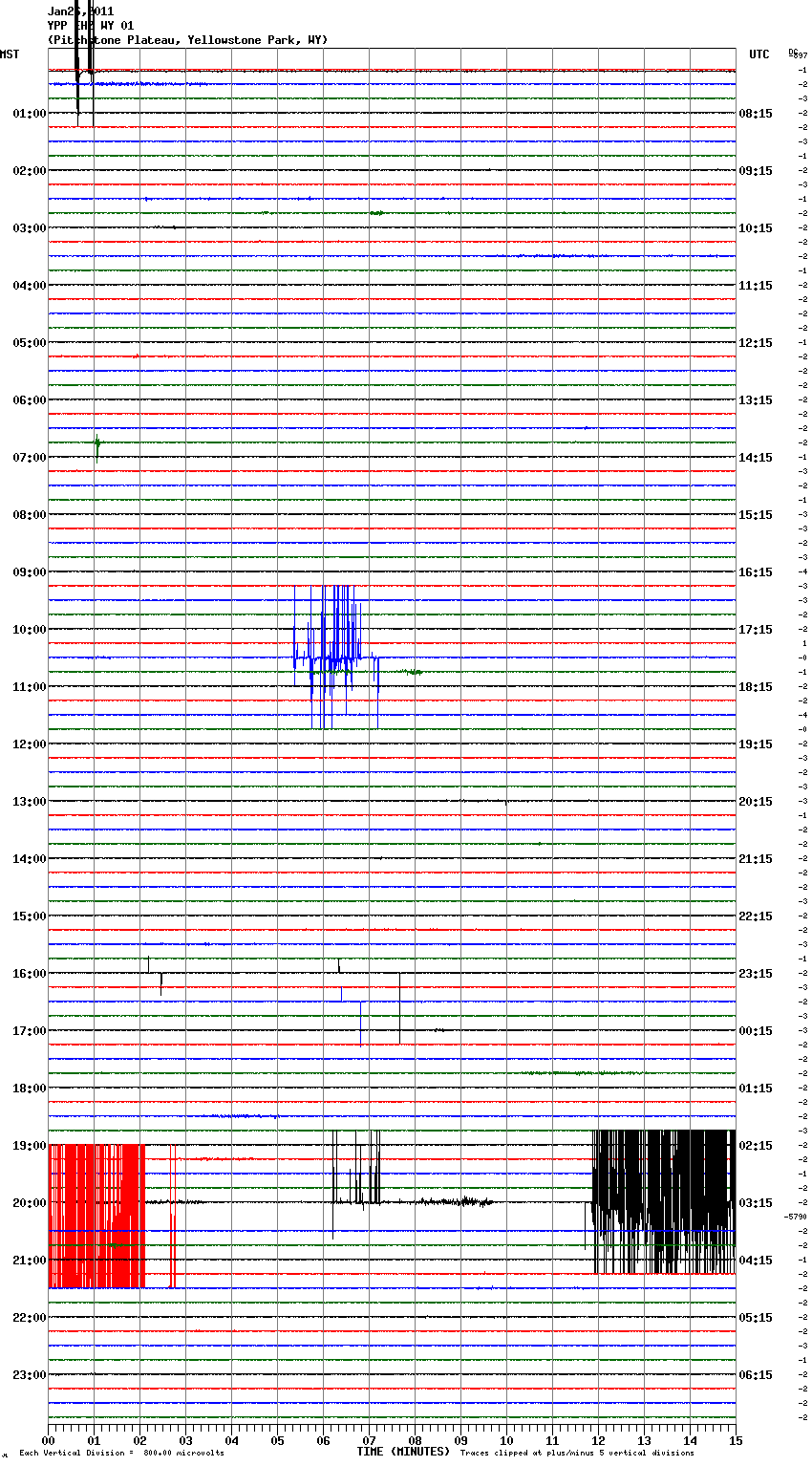This screenshot has width=812, height=1466.
Task: Click the "07:00" MST hour label
Action: (29, 458)
